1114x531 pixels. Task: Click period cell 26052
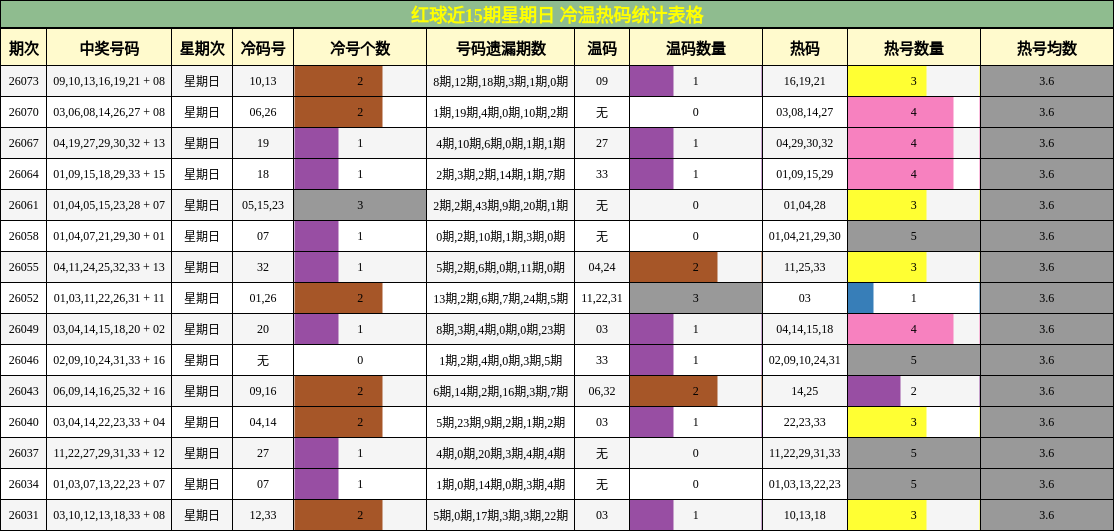[x=23, y=298]
